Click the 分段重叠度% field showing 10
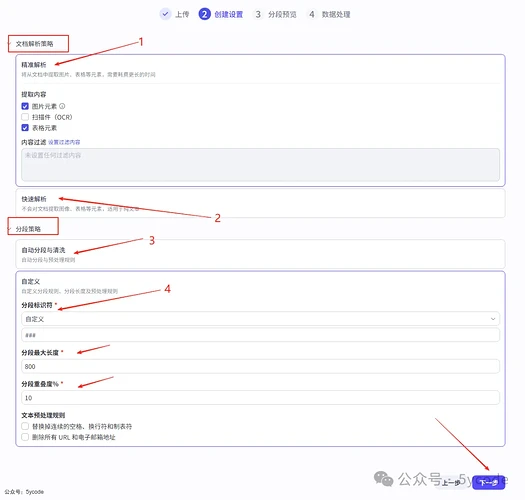The height and width of the screenshot is (500, 525). point(260,398)
